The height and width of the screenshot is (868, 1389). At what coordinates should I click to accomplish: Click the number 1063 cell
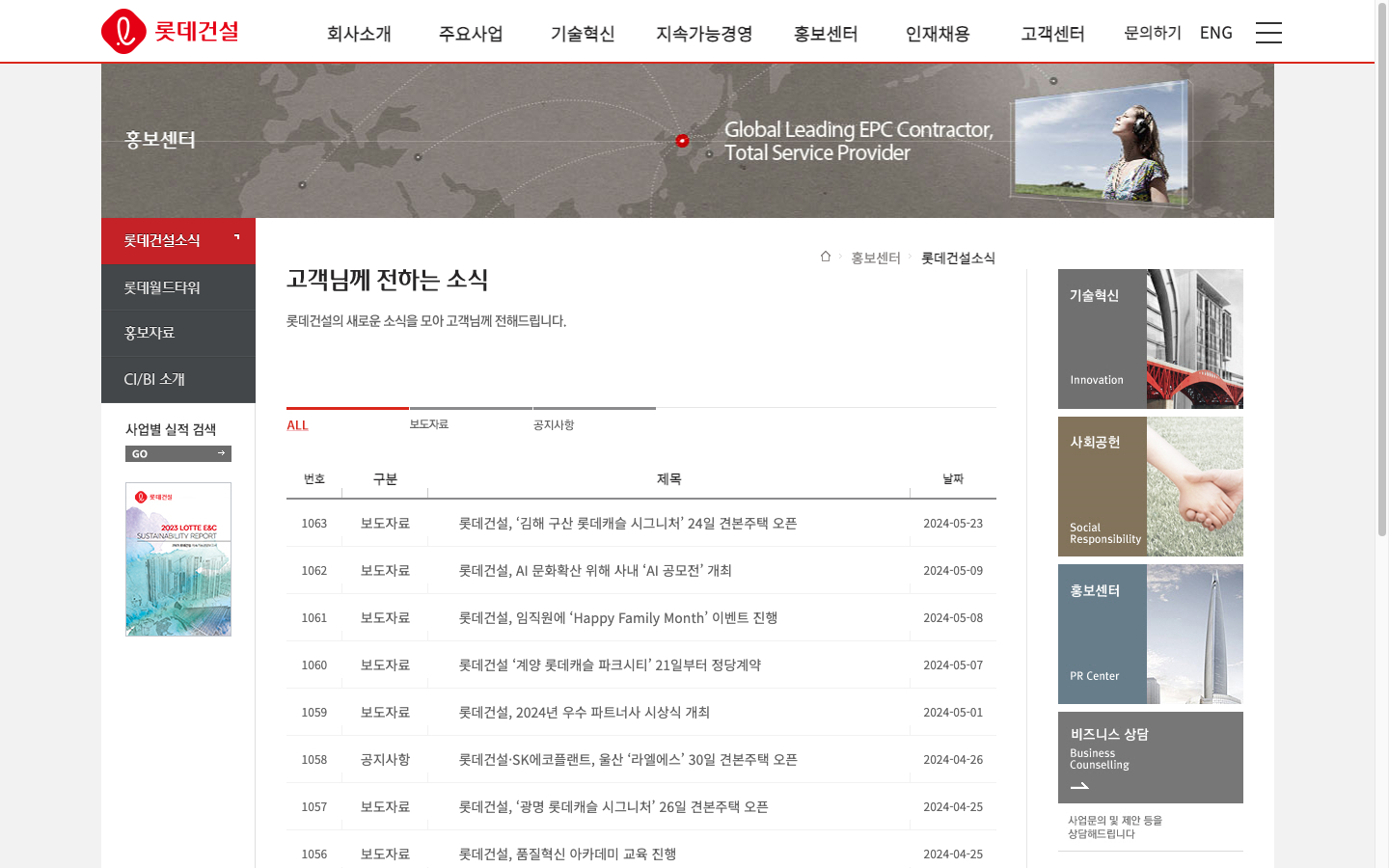click(x=314, y=523)
